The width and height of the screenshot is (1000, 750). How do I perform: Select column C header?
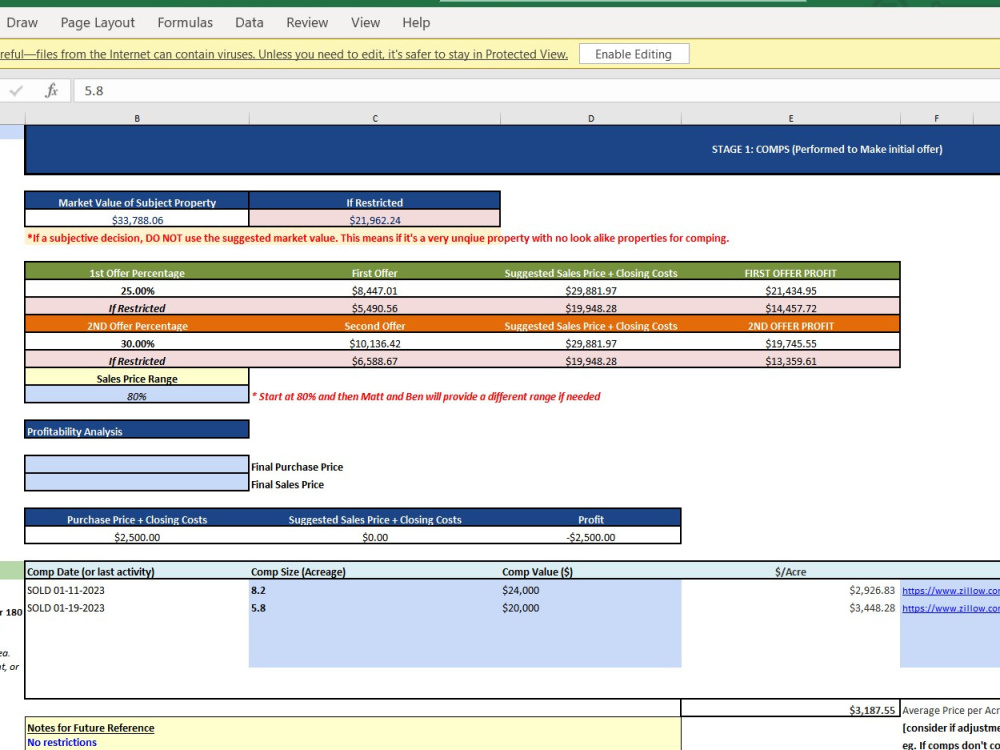coord(375,118)
